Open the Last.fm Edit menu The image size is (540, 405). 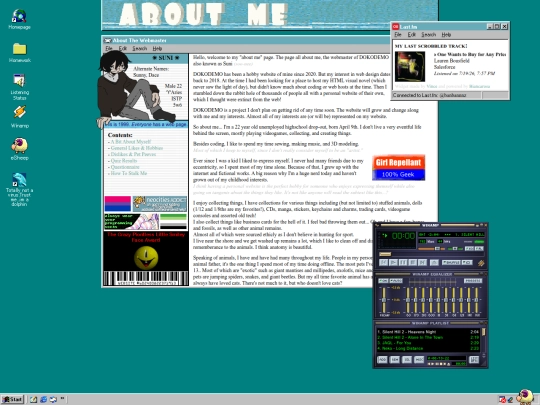point(412,34)
